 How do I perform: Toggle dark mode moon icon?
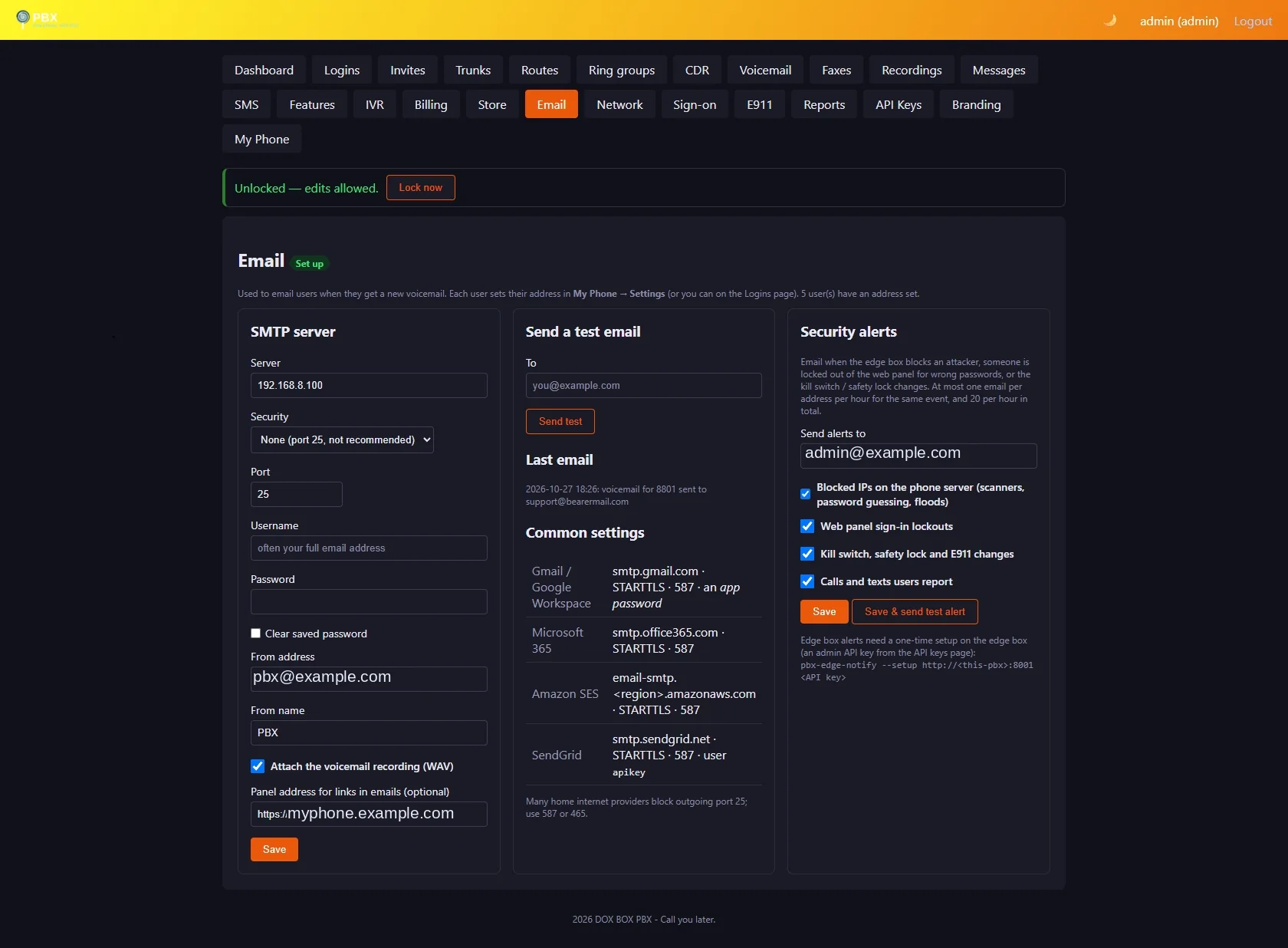pos(1109,21)
